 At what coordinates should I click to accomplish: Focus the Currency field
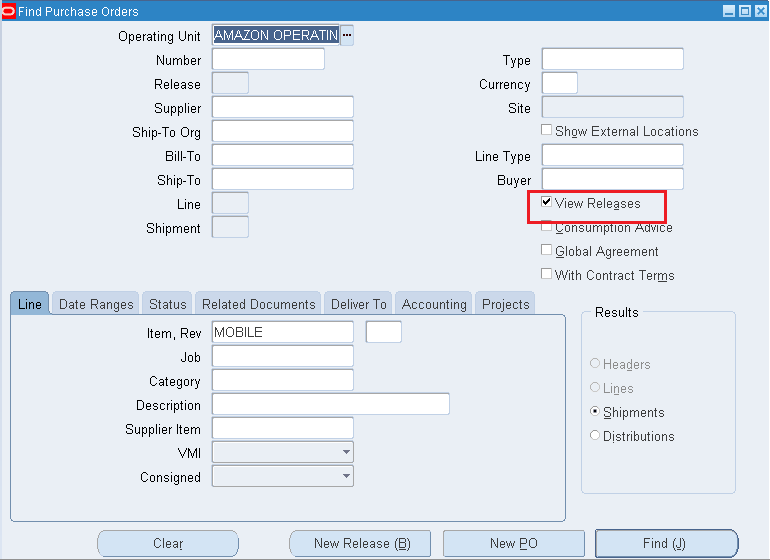(x=560, y=83)
